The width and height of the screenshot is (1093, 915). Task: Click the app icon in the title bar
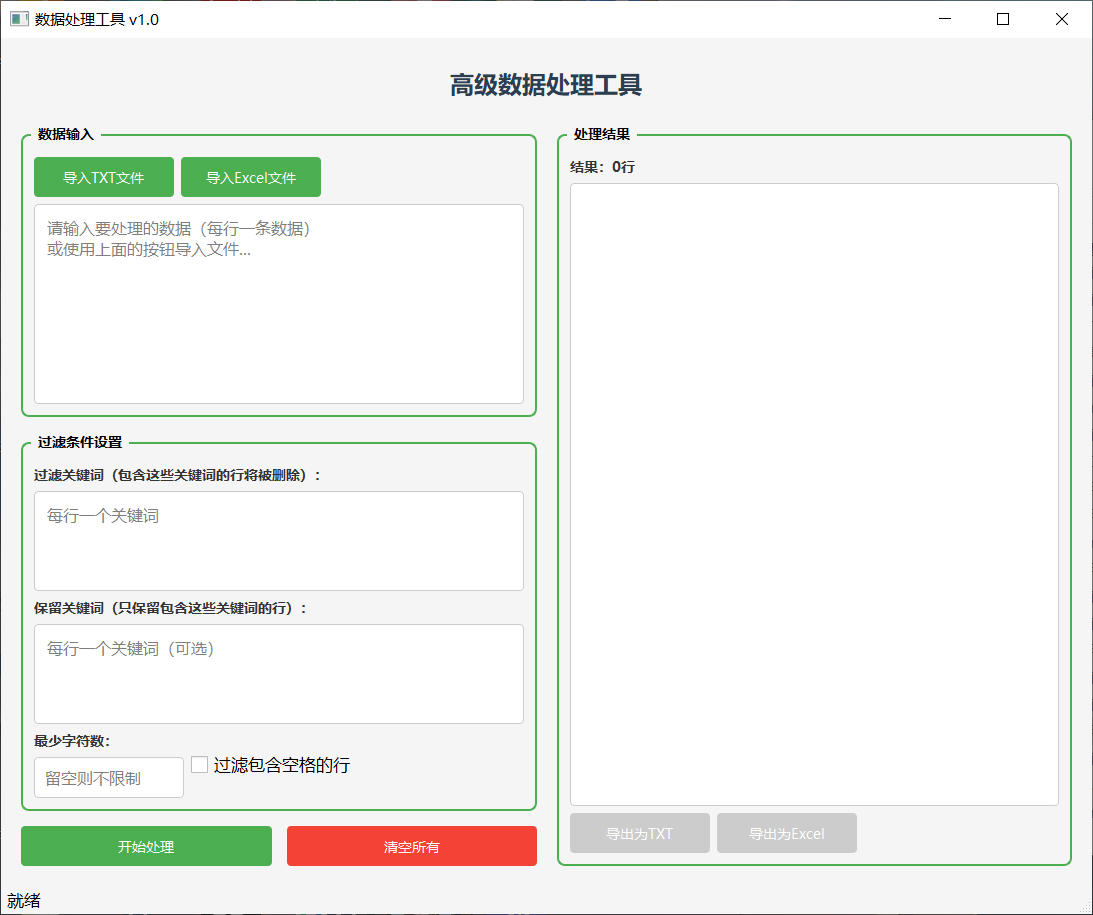pos(19,19)
